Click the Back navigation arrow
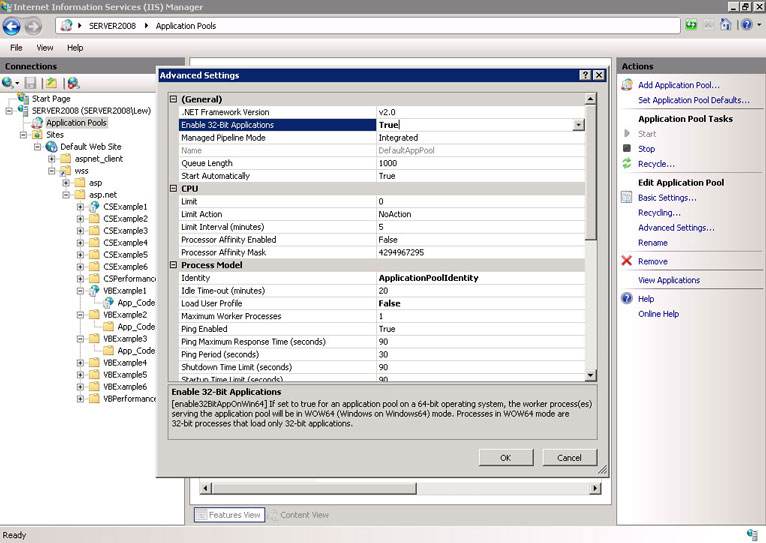This screenshot has height=543, width=766. 12,26
